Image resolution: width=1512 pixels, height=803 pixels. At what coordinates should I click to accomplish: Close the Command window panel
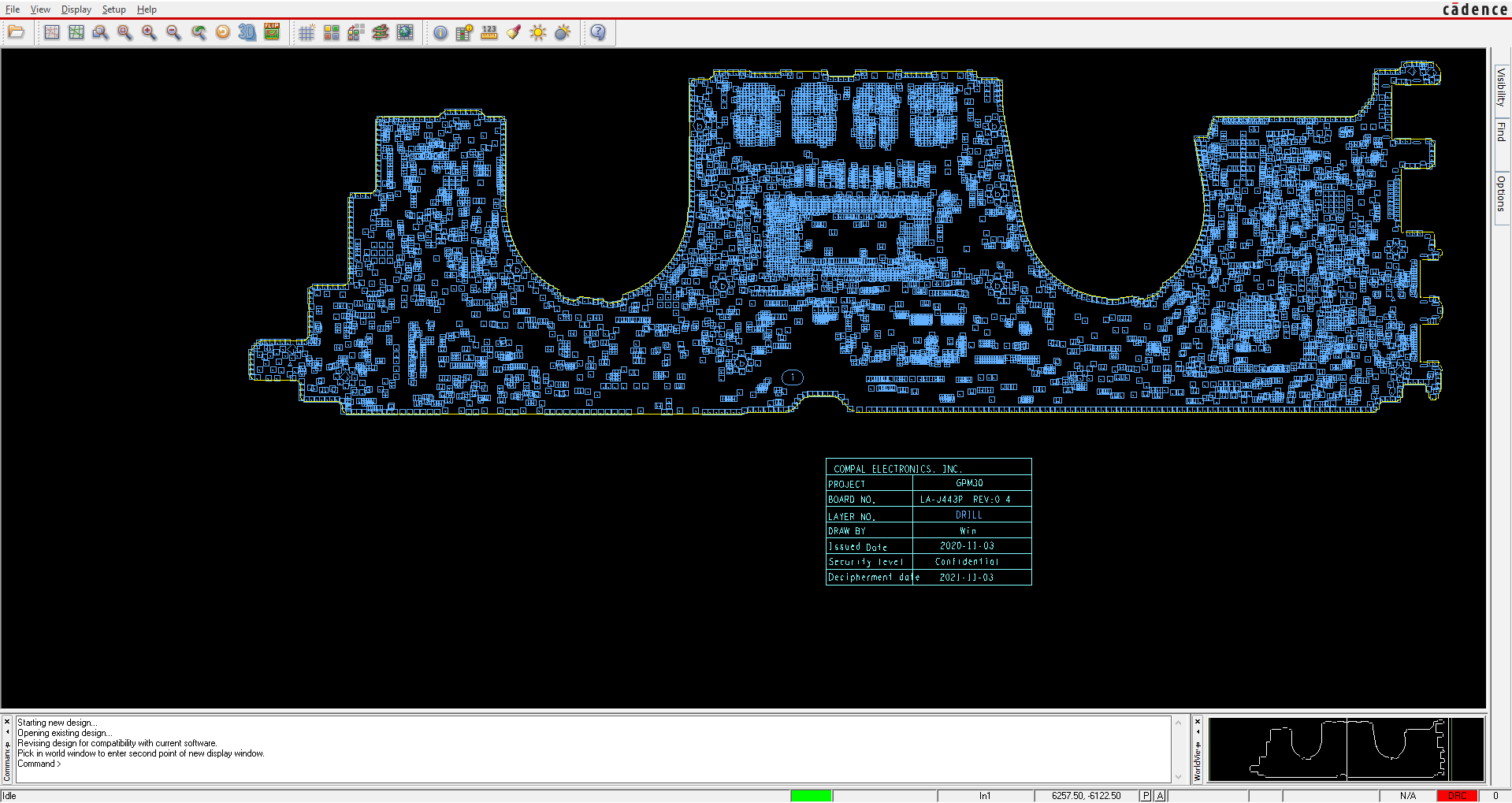[x=7, y=722]
